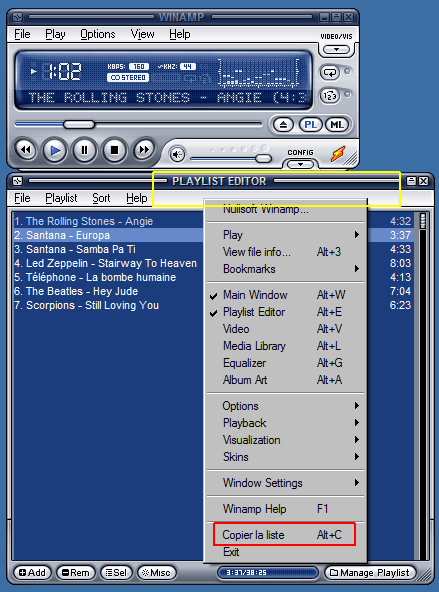Select Led Zeppelin - Stairway To Heaven track

click(106, 263)
